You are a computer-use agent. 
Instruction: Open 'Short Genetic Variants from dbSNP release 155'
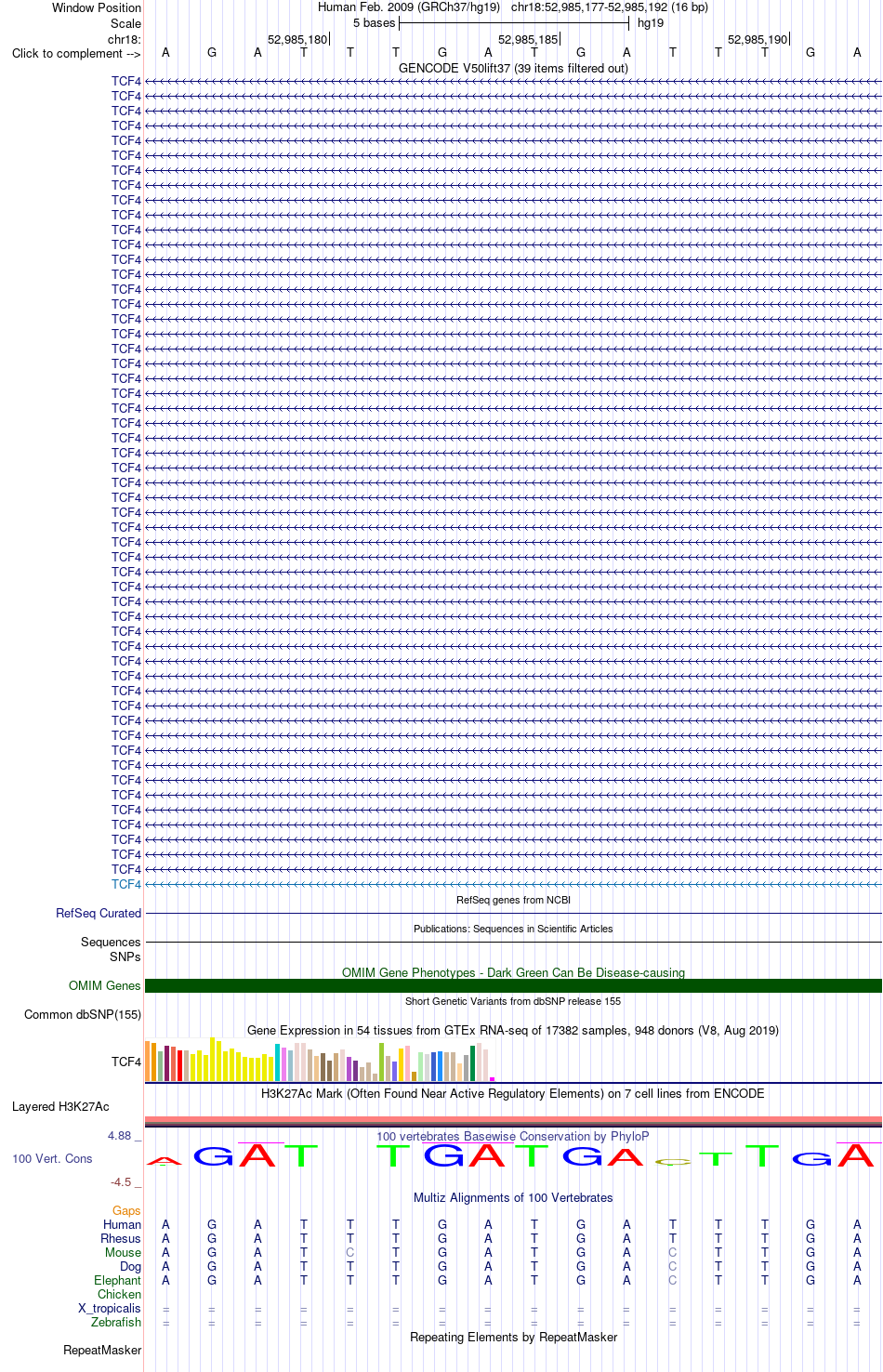click(x=513, y=1001)
